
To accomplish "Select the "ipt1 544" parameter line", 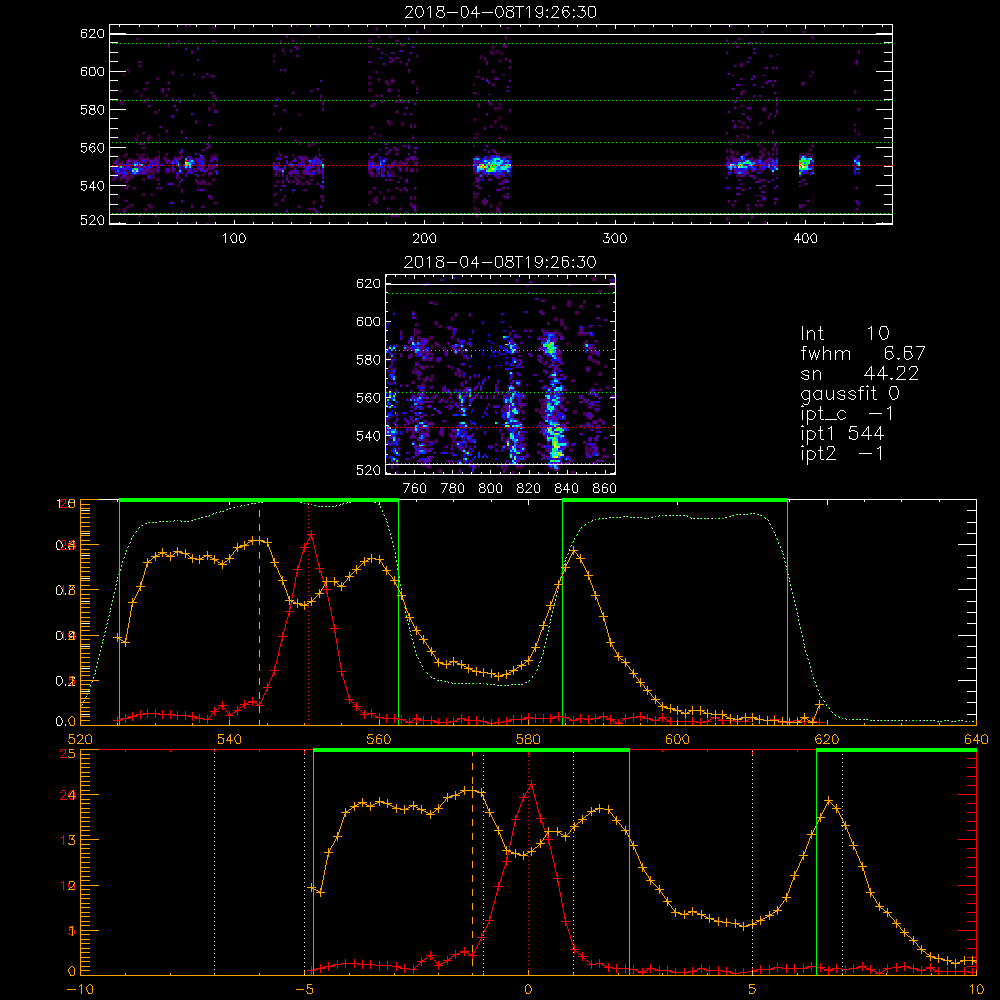I will pos(842,434).
